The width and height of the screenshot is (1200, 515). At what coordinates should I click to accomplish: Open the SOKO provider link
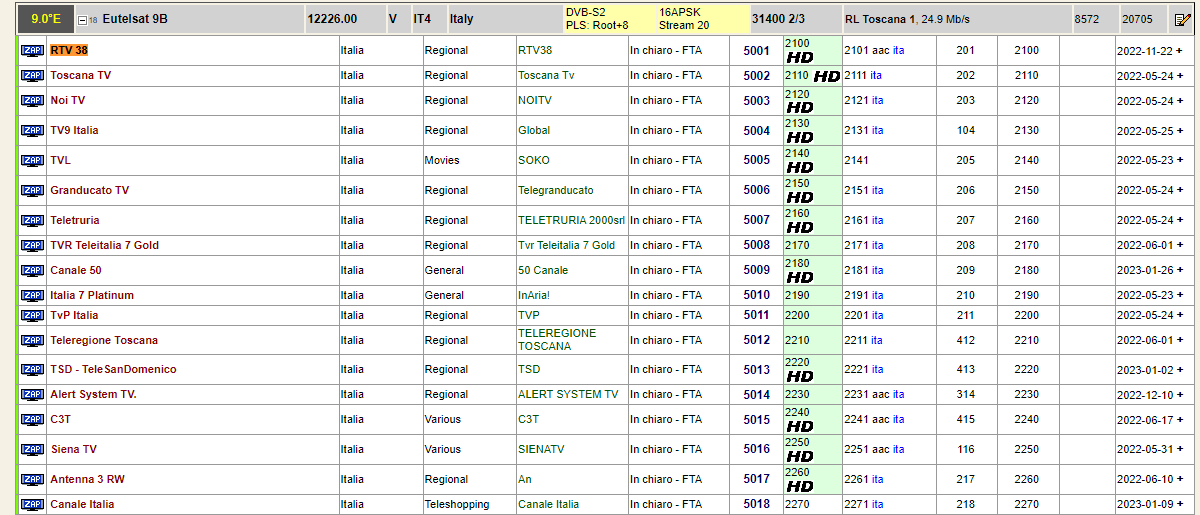(534, 160)
